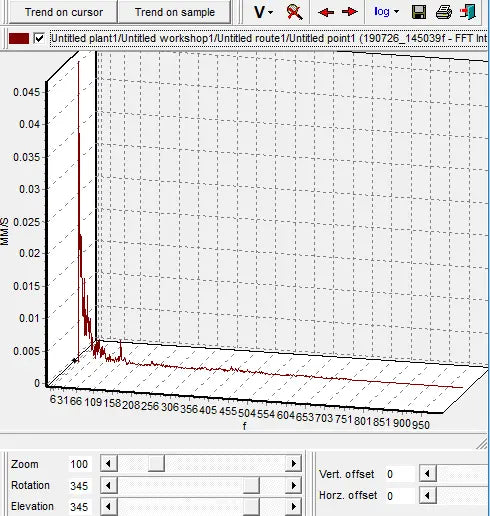Click the Rotation slider left arrow
The image size is (490, 516).
(x=109, y=485)
